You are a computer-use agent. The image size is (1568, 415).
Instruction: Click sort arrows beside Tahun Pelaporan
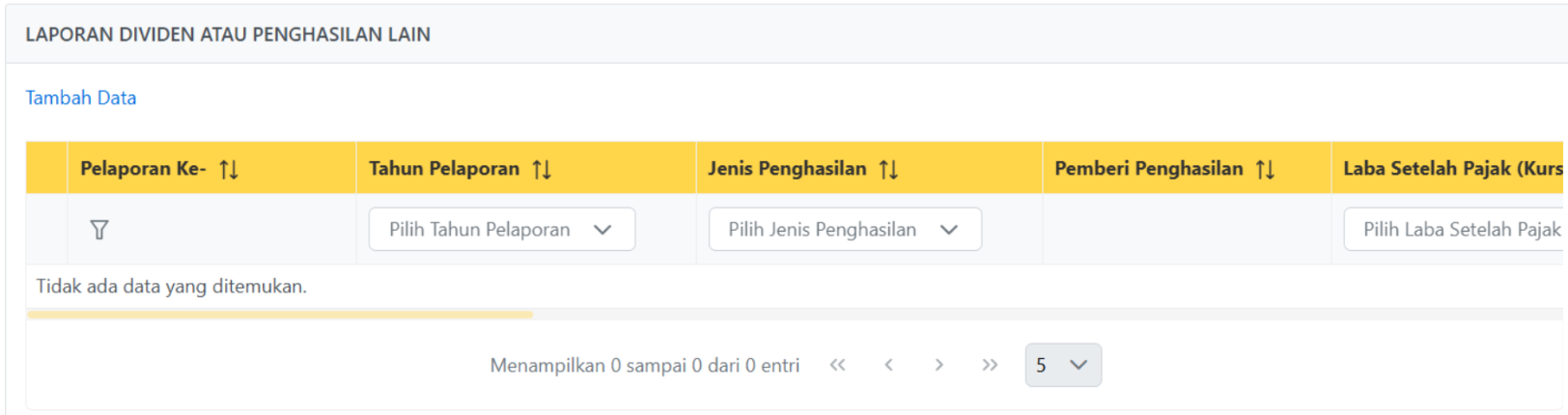pos(542,170)
